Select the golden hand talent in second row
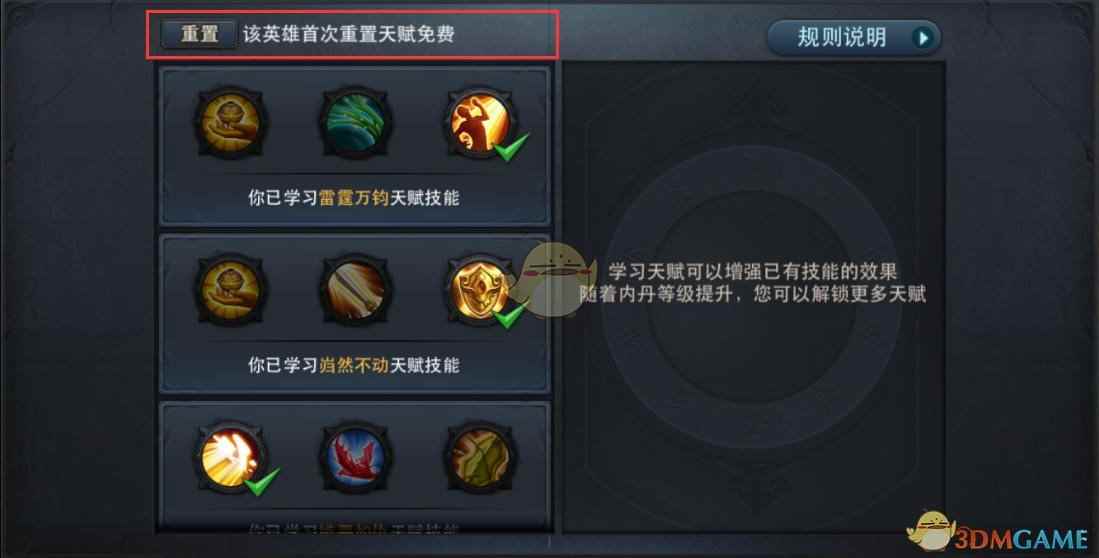The image size is (1099, 558). point(231,290)
